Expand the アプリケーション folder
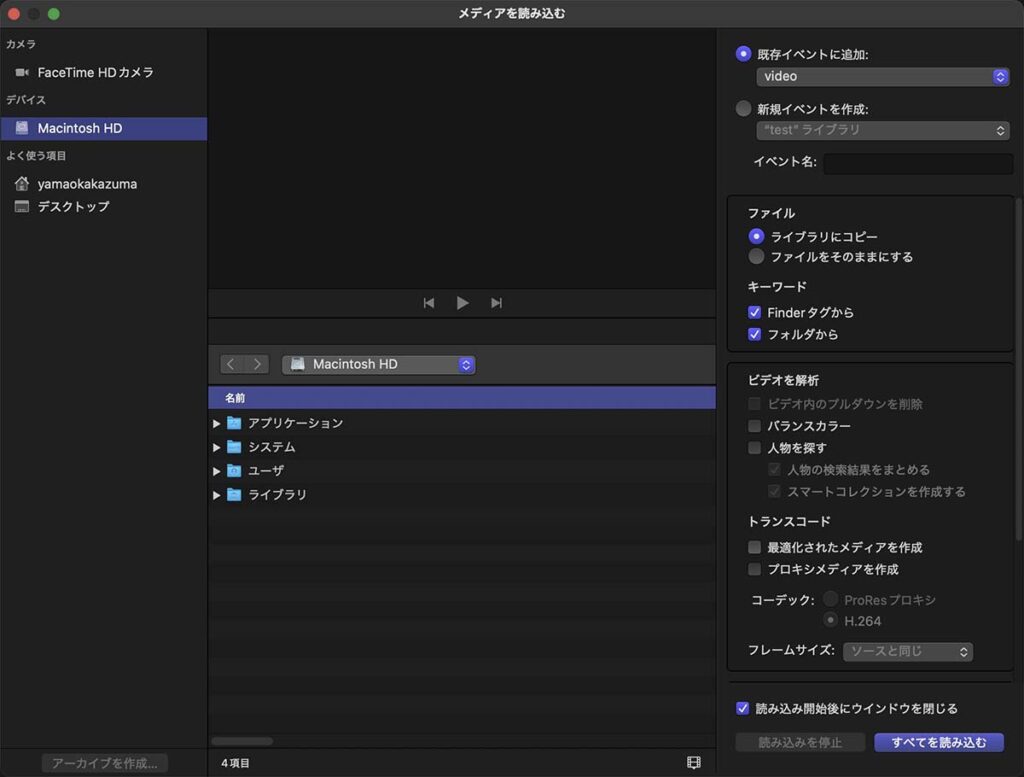Screen dimensions: 1024x777 [x=217, y=423]
